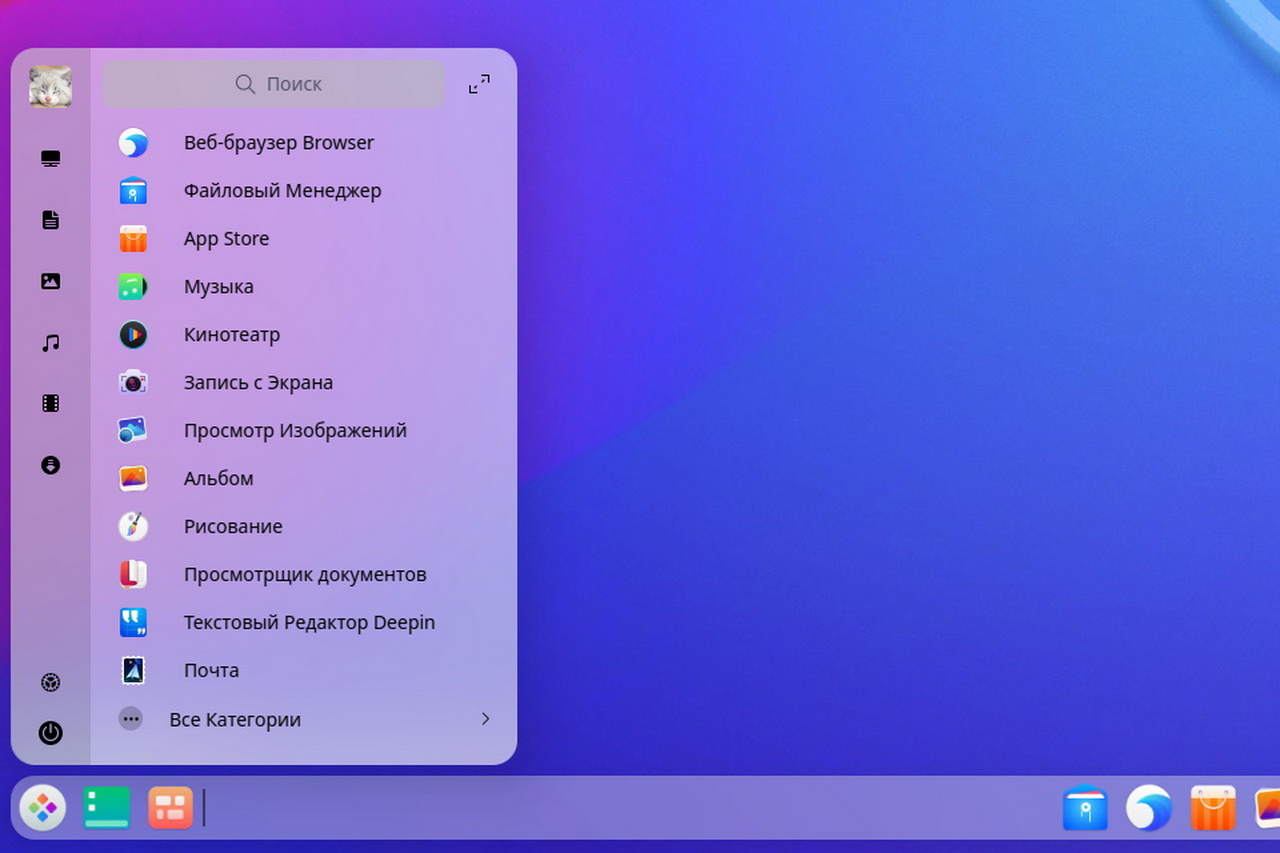The image size is (1280, 853).
Task: Select the Запись с Экрана label
Action: tap(258, 383)
